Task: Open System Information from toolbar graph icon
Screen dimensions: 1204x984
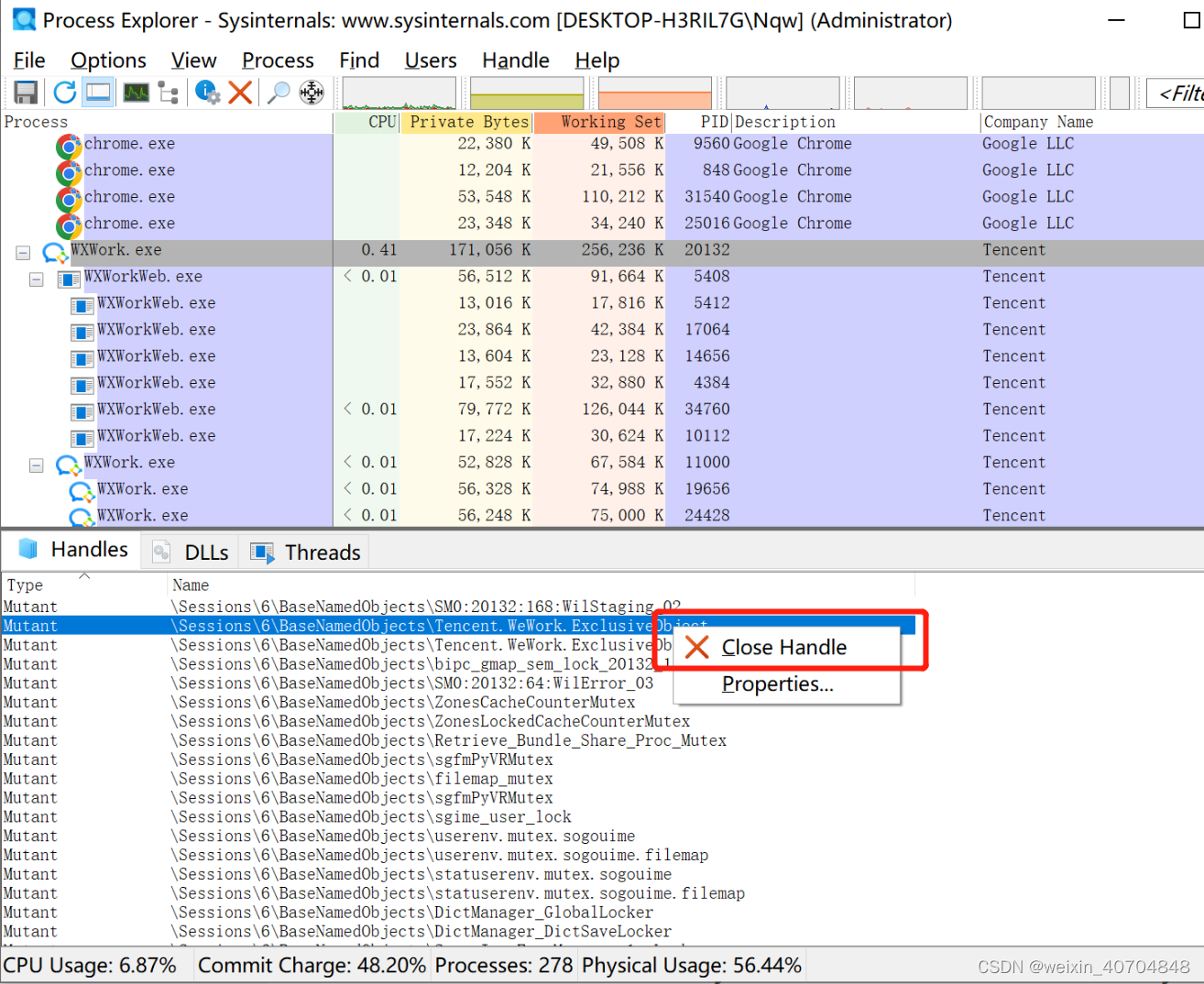Action: (137, 93)
